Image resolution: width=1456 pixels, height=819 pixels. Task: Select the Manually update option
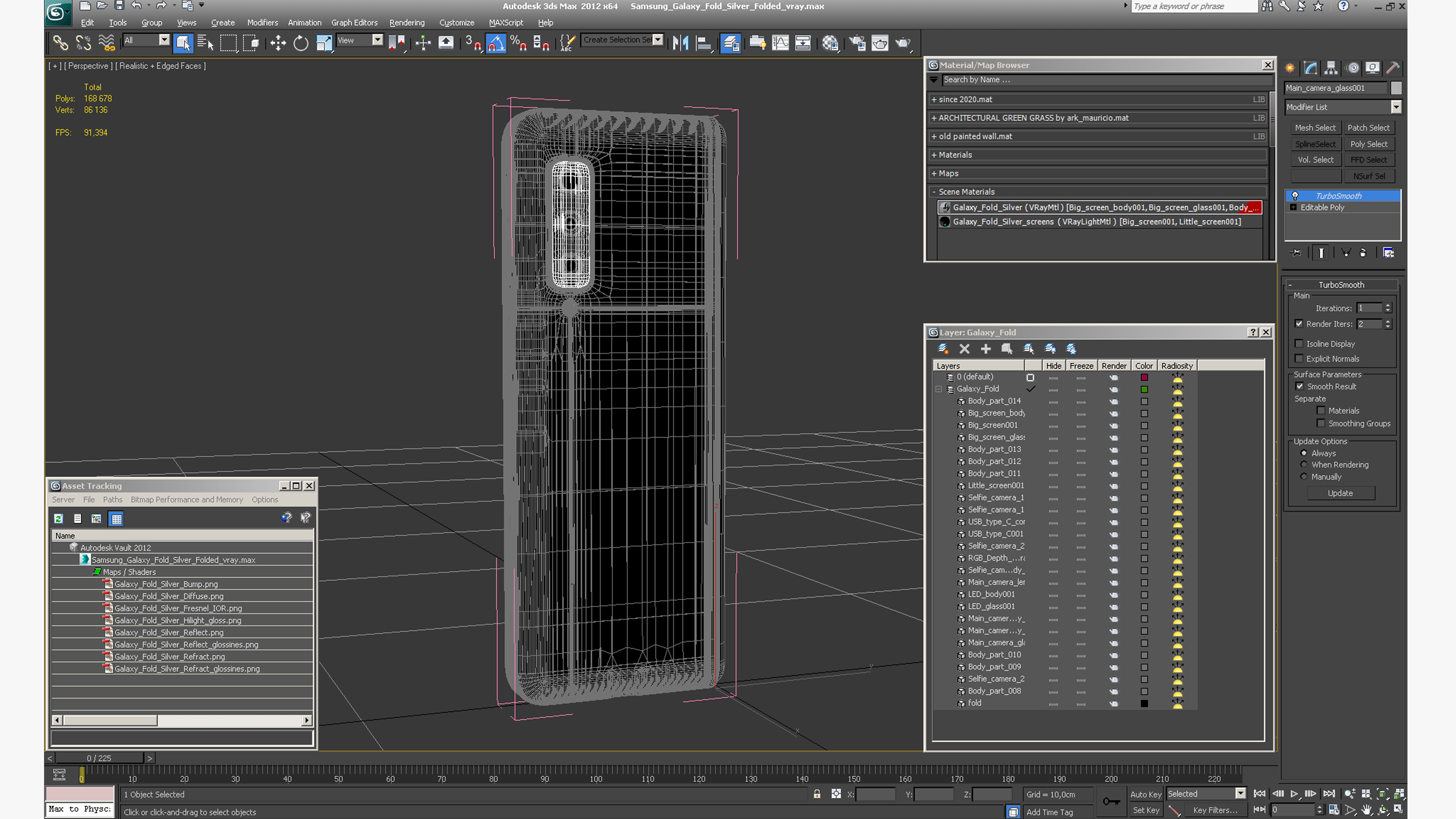coord(1304,476)
